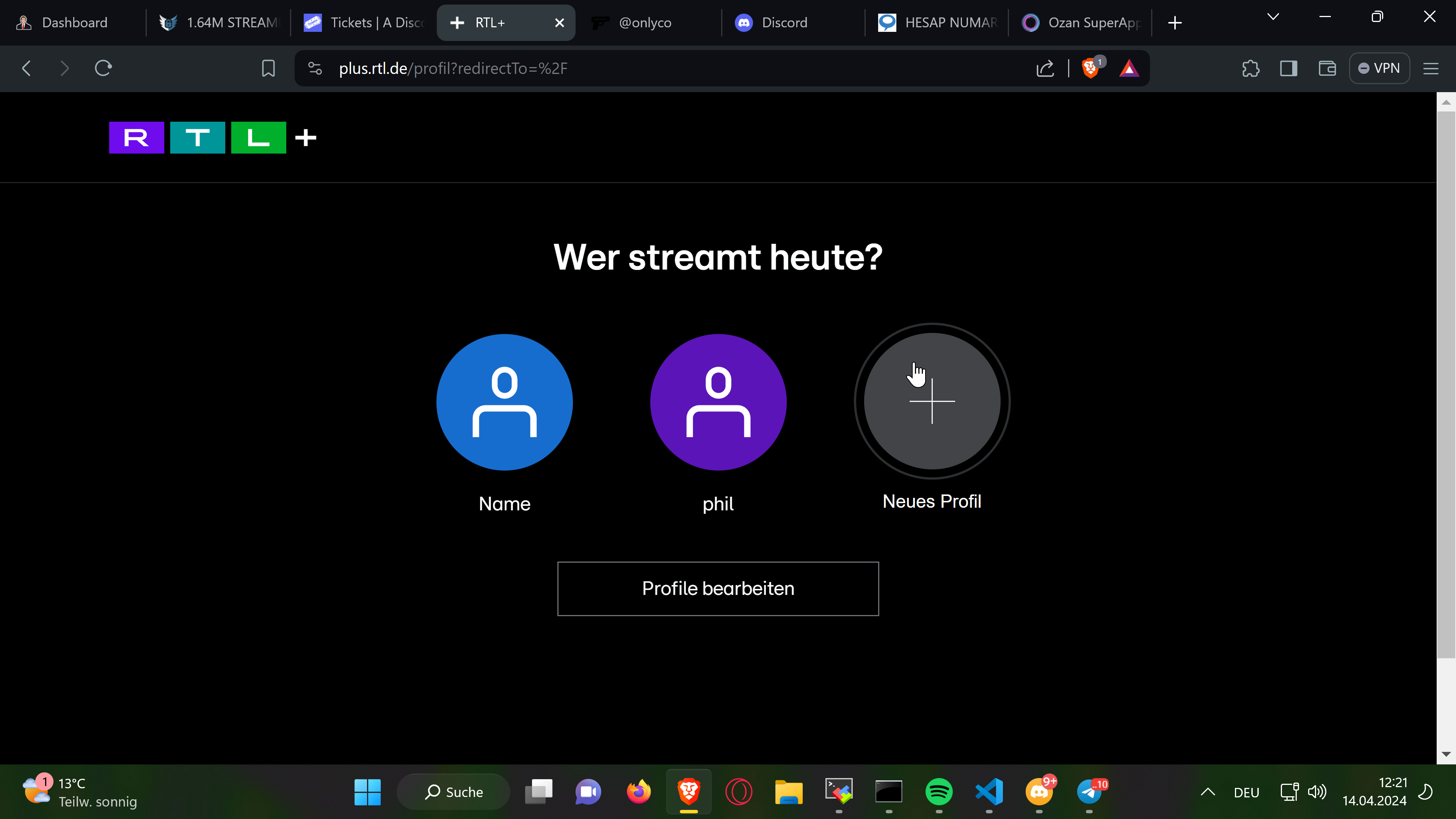The height and width of the screenshot is (819, 1456).
Task: Open the share page icon
Action: point(1045,68)
